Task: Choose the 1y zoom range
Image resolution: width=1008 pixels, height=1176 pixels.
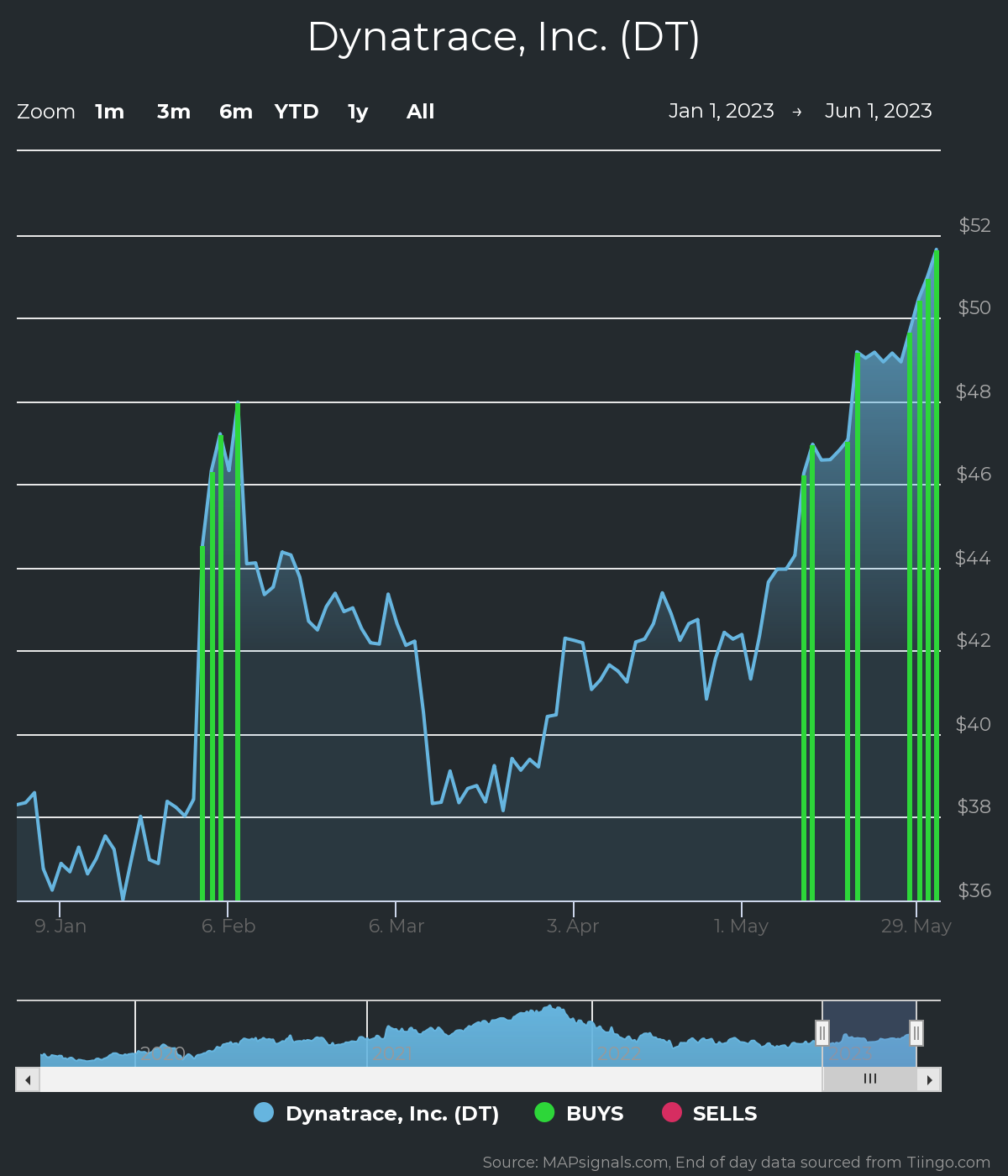Action: coord(358,112)
